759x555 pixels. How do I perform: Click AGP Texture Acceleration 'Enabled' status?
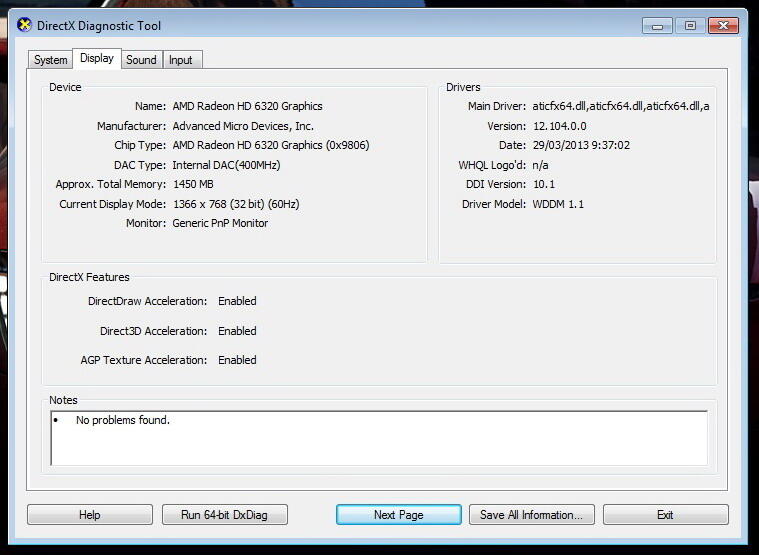coord(237,360)
